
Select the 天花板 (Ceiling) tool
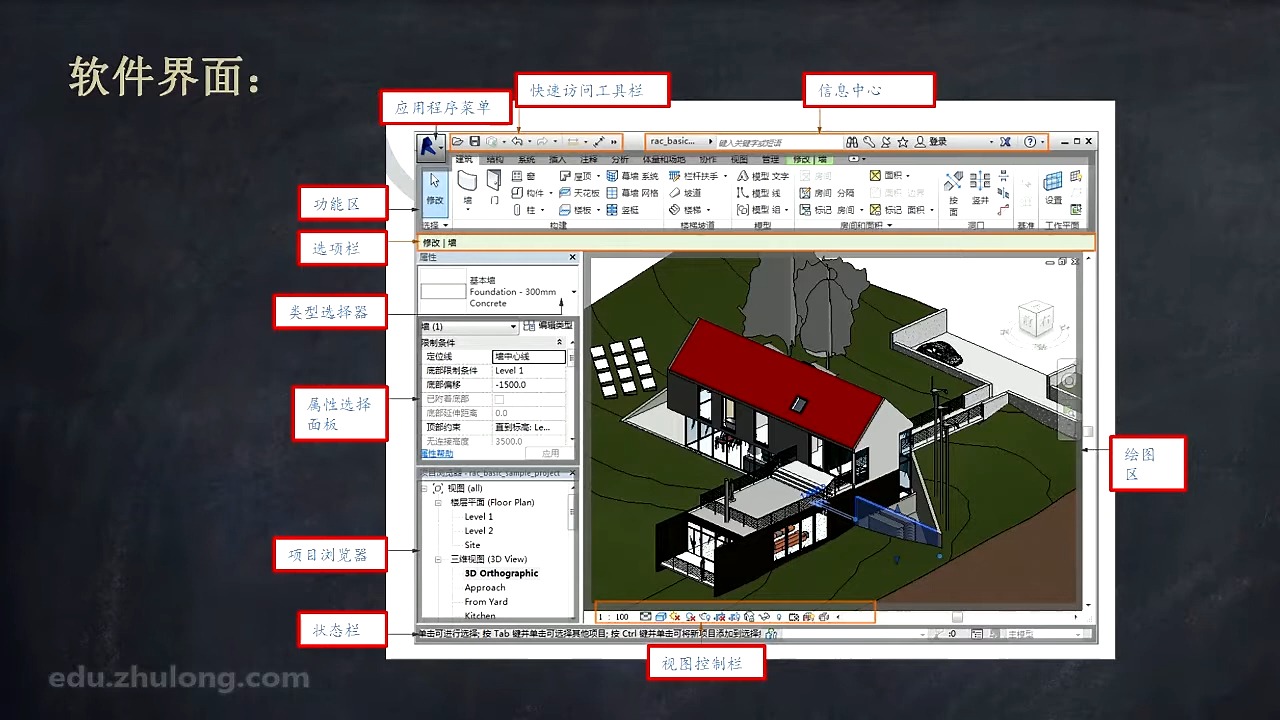tap(579, 193)
